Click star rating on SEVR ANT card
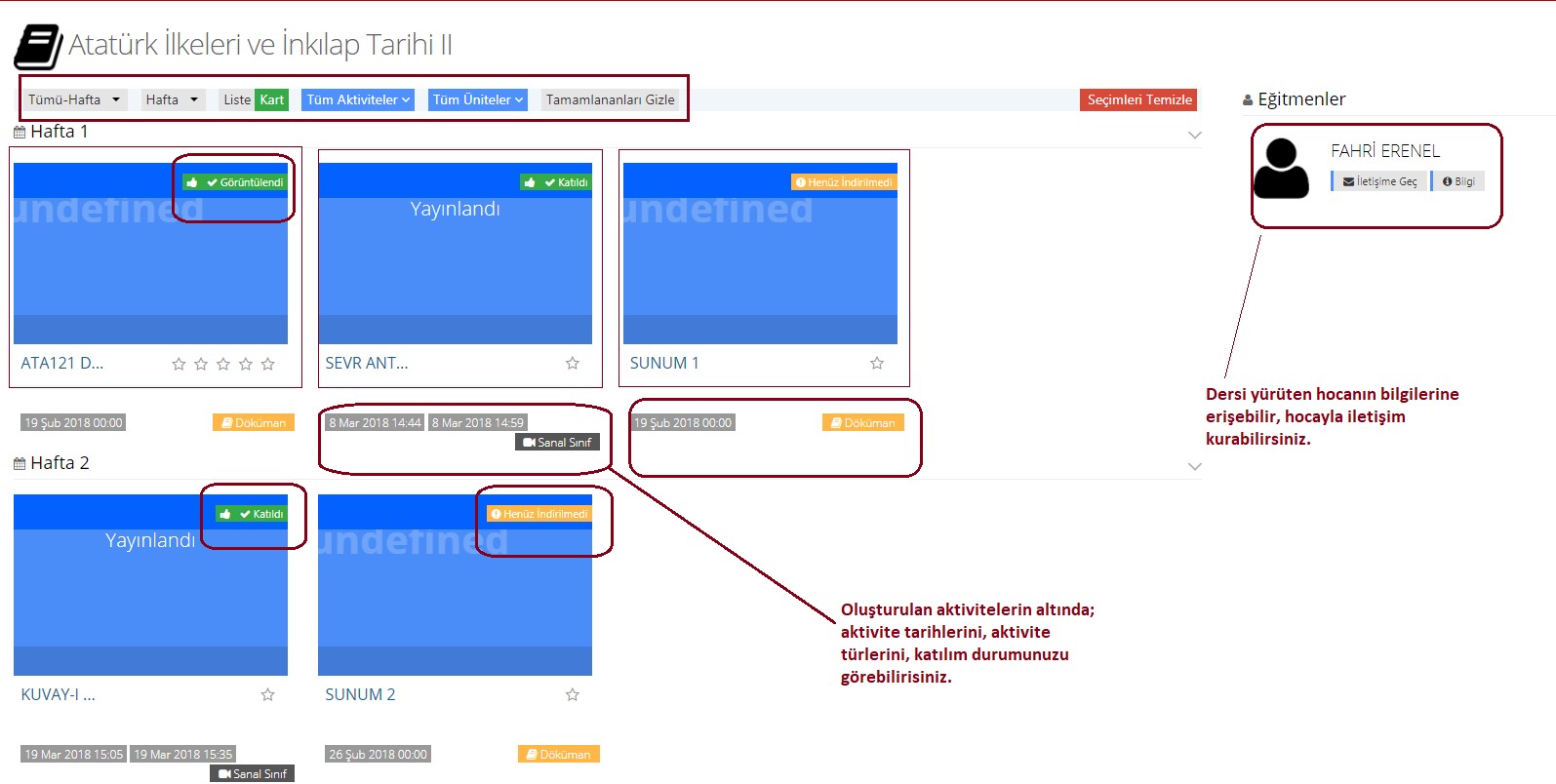Image resolution: width=1556 pixels, height=784 pixels. click(573, 364)
